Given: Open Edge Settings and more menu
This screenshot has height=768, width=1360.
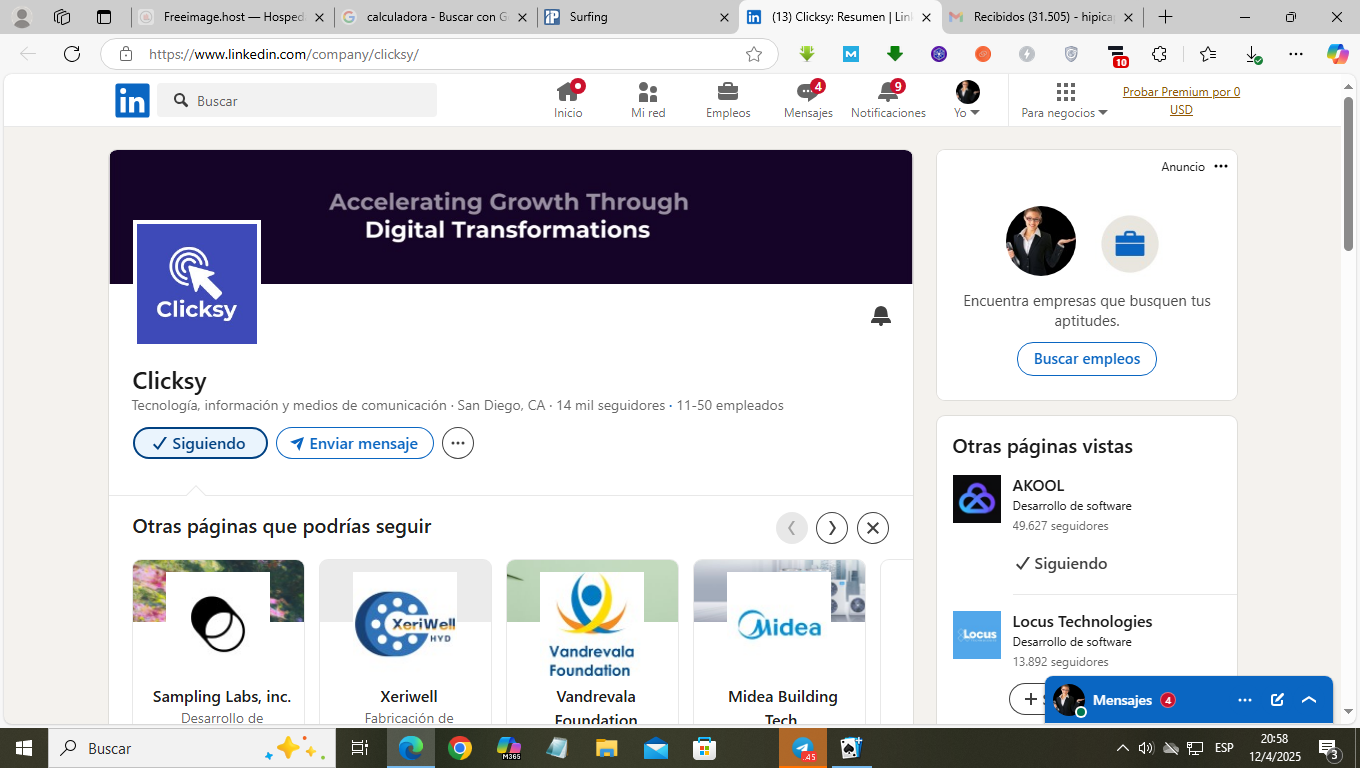Looking at the screenshot, I should [x=1296, y=54].
